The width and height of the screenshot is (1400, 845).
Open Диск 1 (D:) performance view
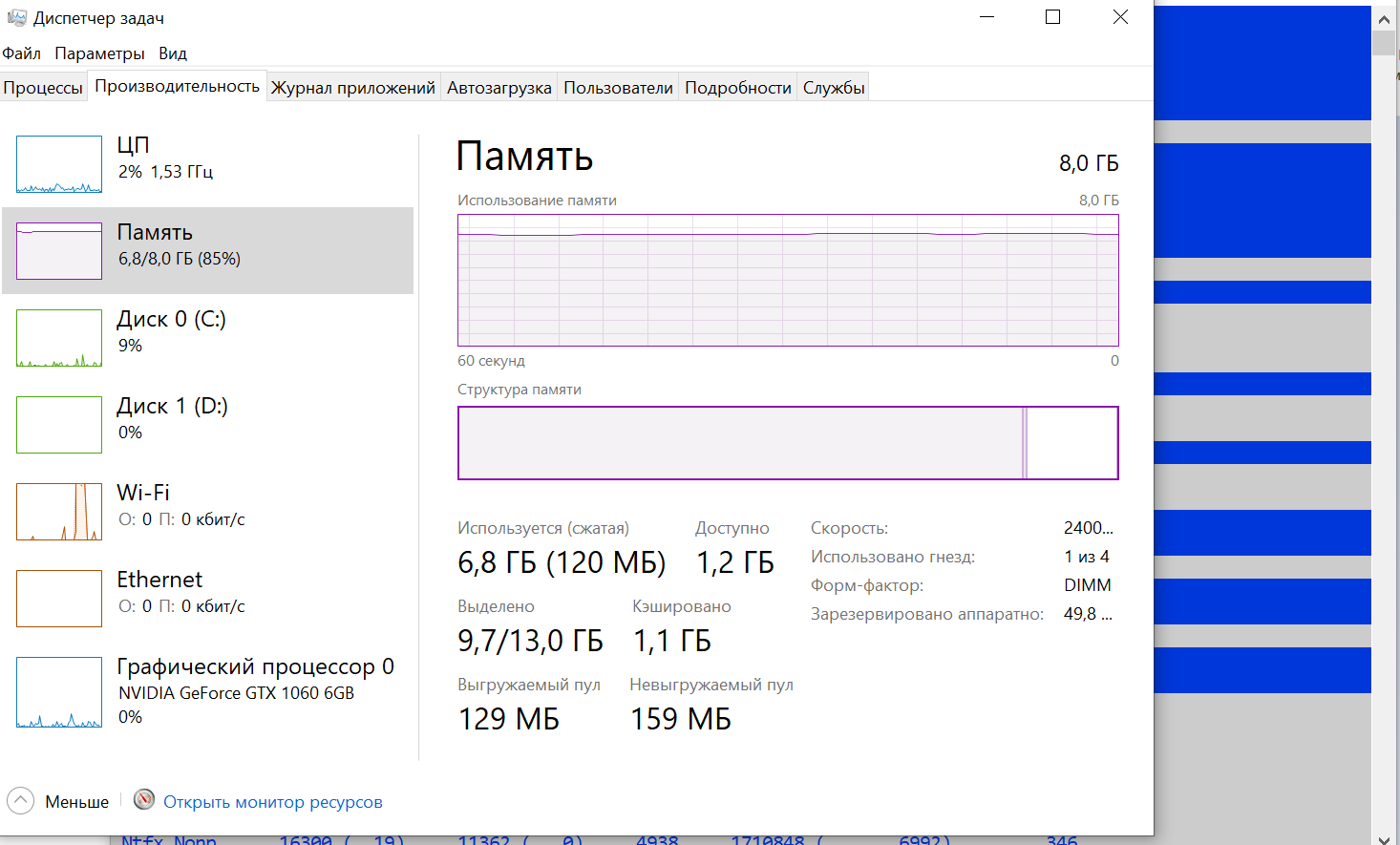(x=59, y=425)
